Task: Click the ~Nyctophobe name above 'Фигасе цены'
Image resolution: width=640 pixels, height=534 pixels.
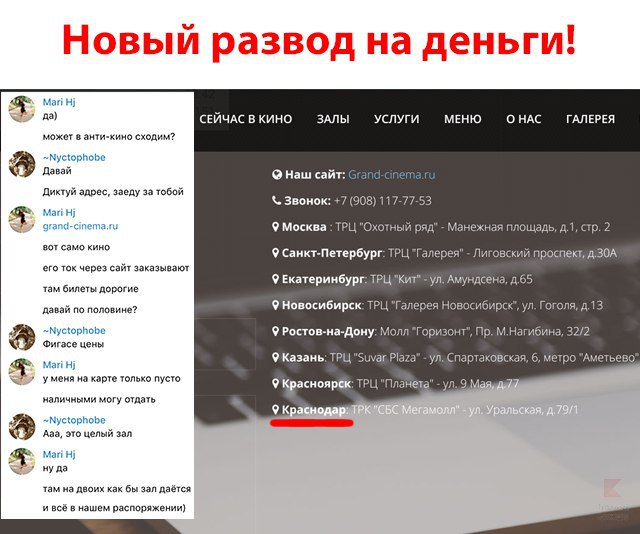Action: 74,330
